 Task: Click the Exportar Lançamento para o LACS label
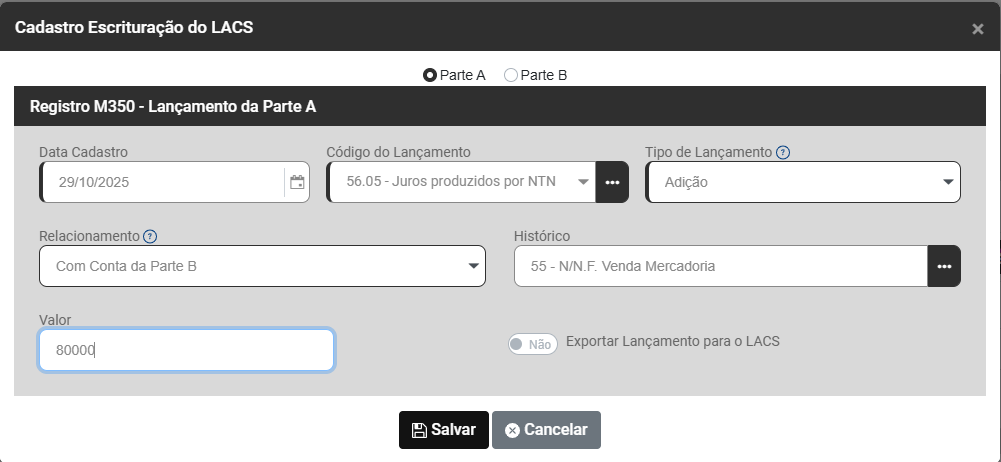672,341
